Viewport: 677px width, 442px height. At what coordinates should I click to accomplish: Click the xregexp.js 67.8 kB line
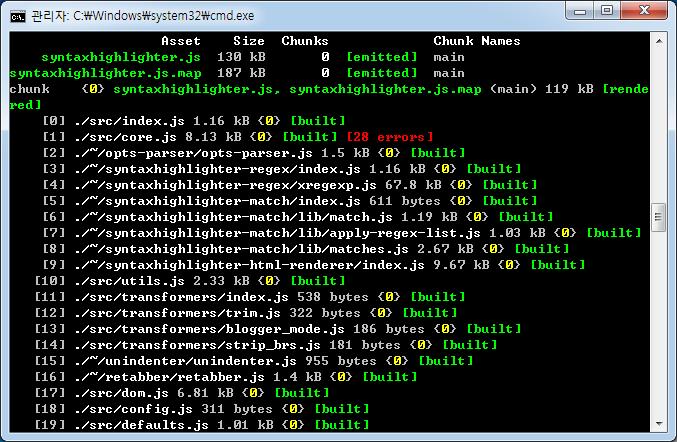pyautogui.click(x=290, y=185)
